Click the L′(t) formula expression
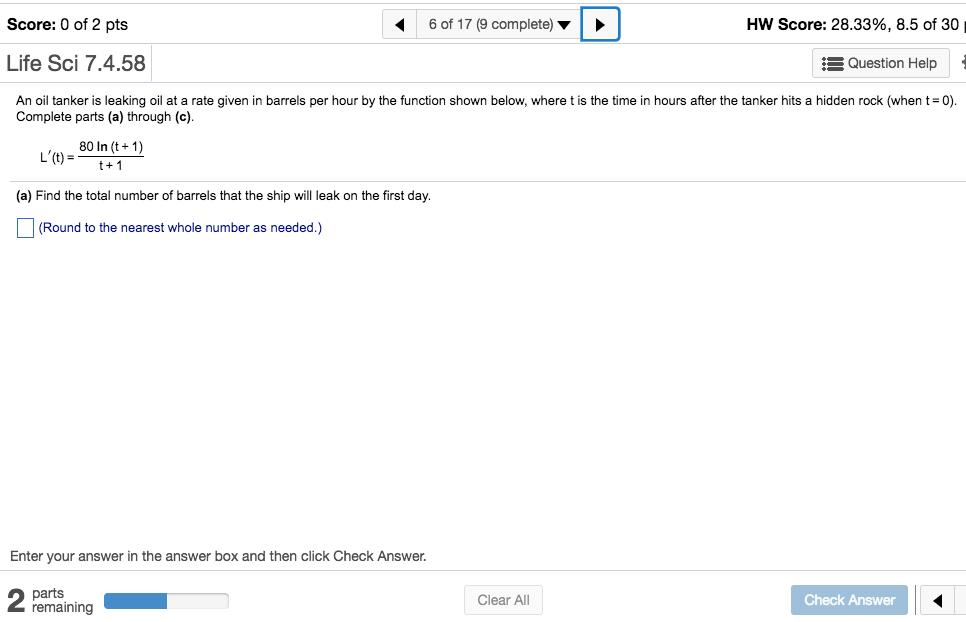The image size is (966, 622). (92, 156)
